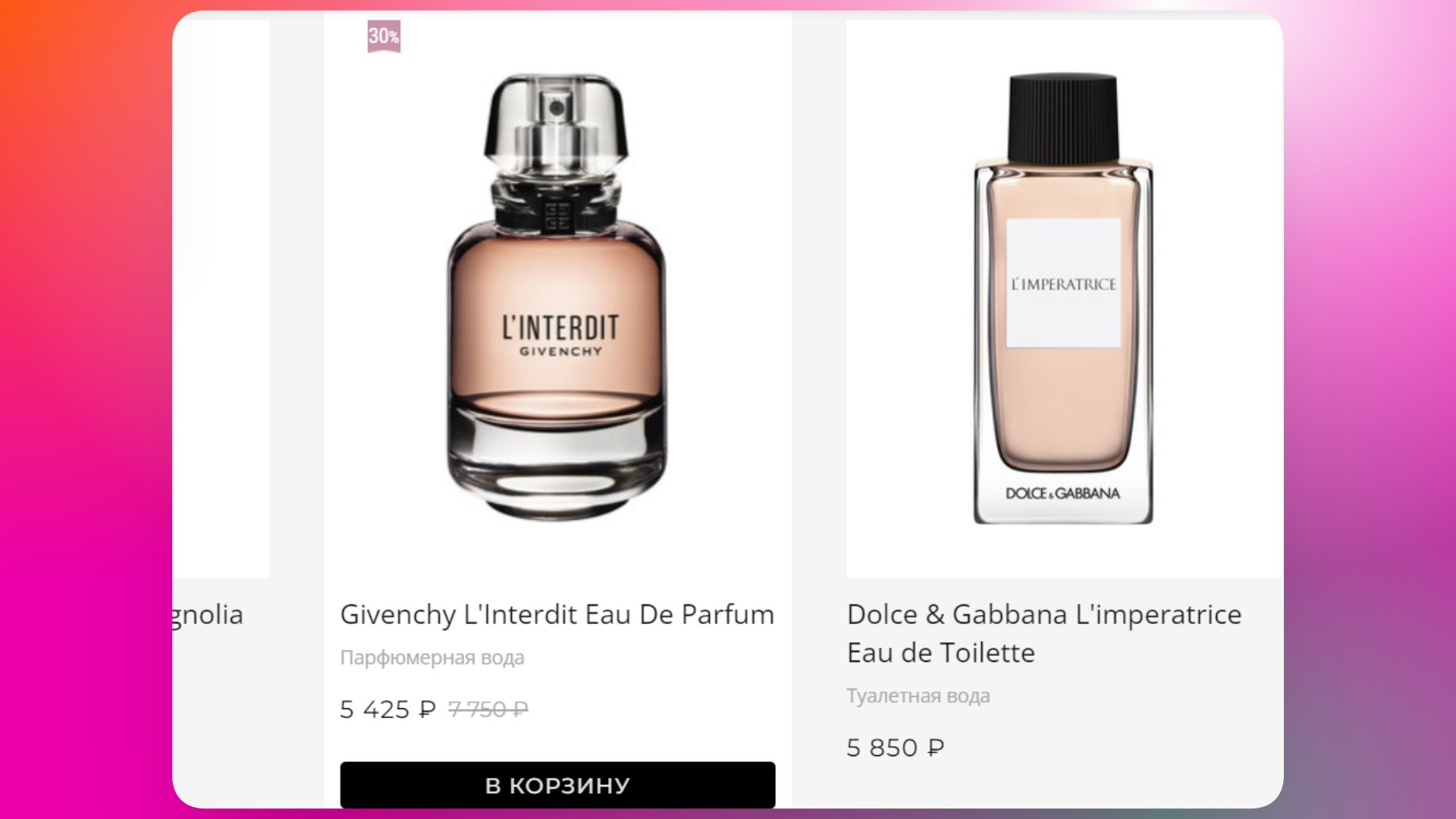The width and height of the screenshot is (1456, 819).
Task: Click the 30% discount badge
Action: pyautogui.click(x=384, y=36)
